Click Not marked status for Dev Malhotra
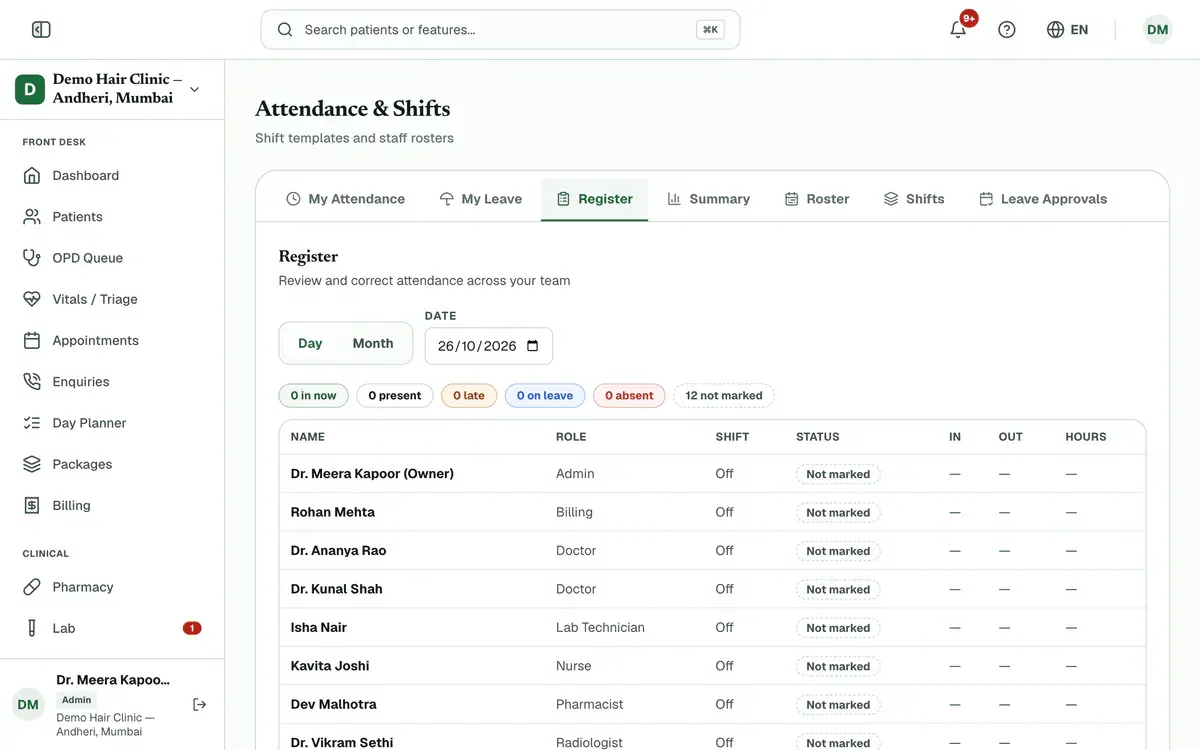This screenshot has width=1200, height=750. 838,705
